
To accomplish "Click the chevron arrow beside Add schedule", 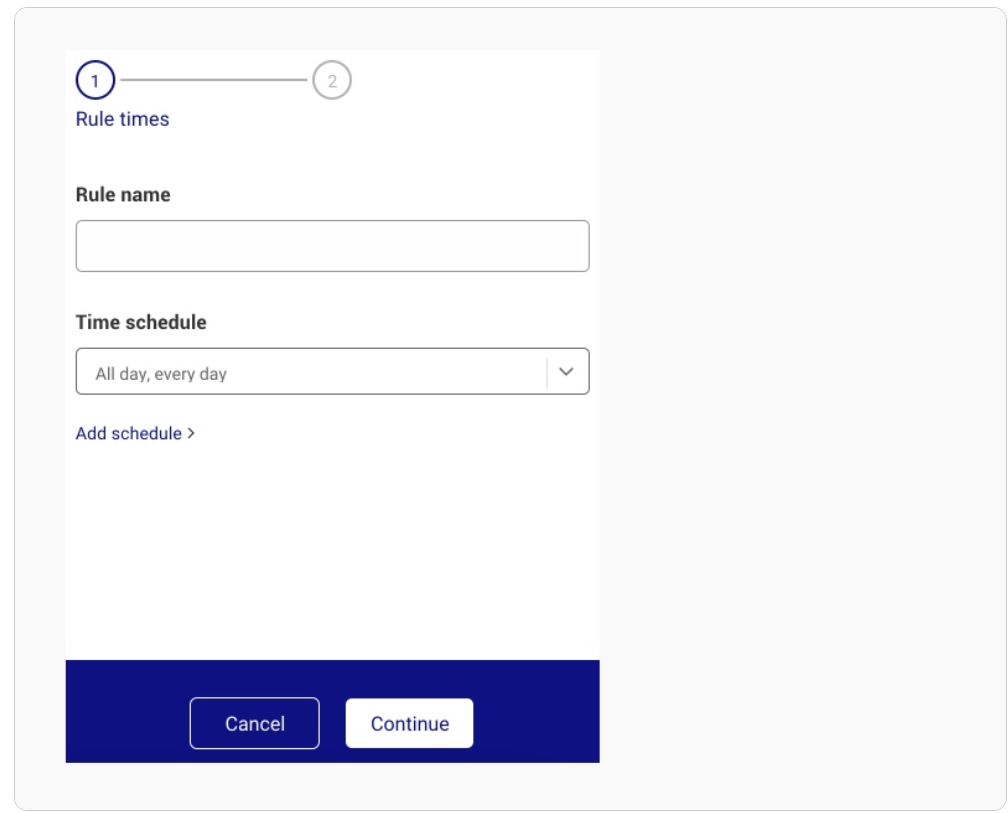I will pos(191,434).
